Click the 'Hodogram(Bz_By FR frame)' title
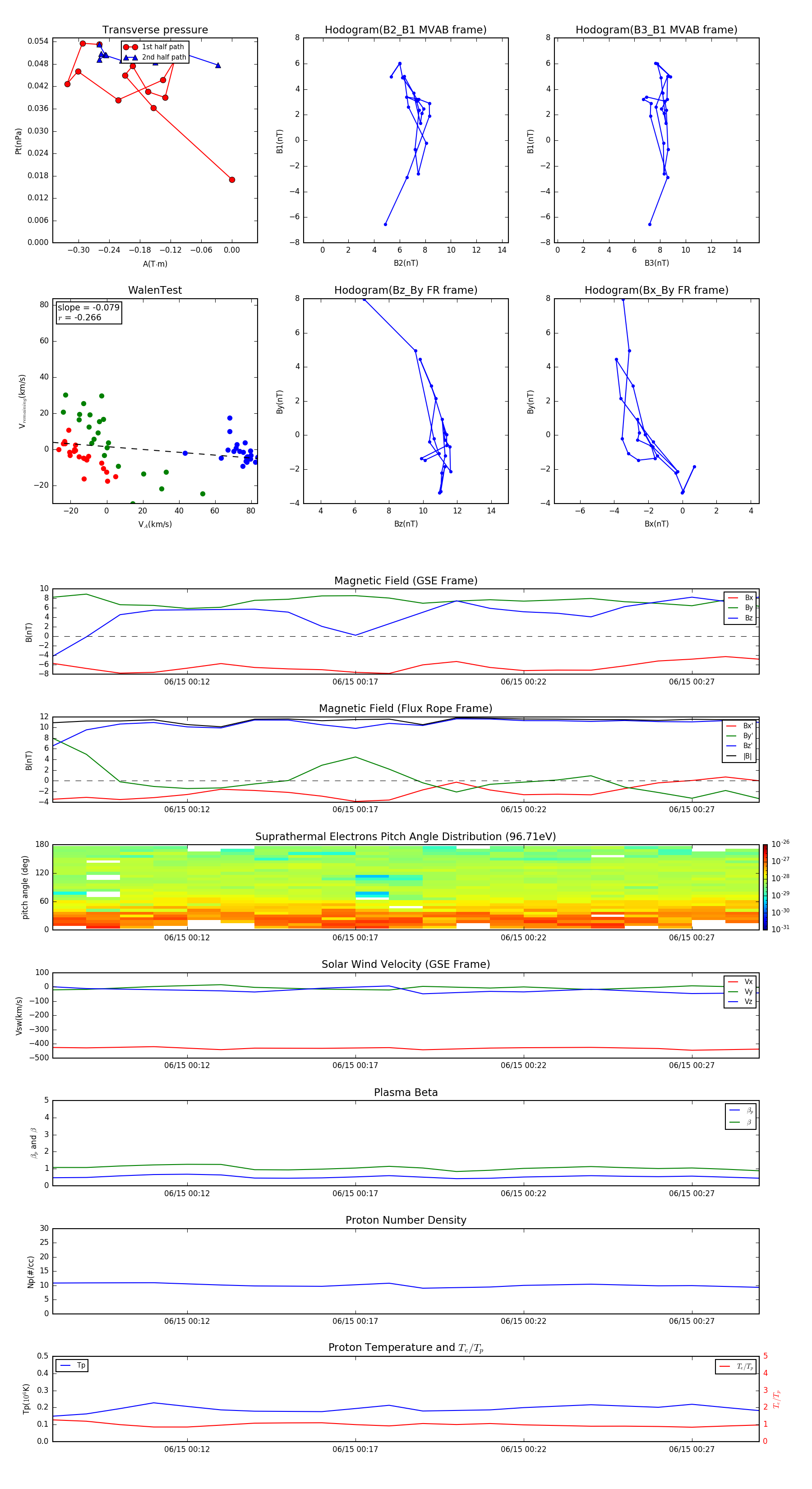 pyautogui.click(x=406, y=290)
